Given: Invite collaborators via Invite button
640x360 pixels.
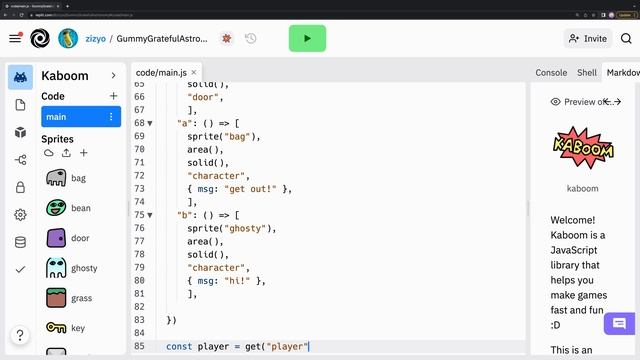Looking at the screenshot, I should tap(588, 38).
